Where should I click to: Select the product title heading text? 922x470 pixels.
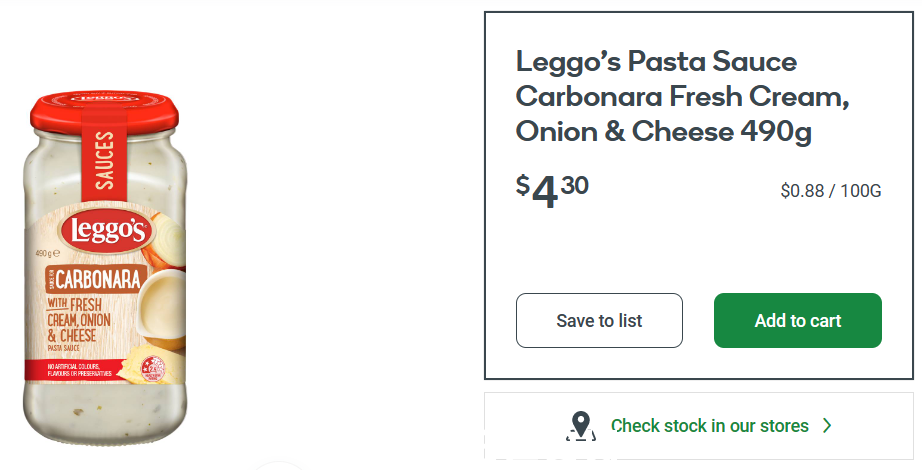[x=683, y=96]
